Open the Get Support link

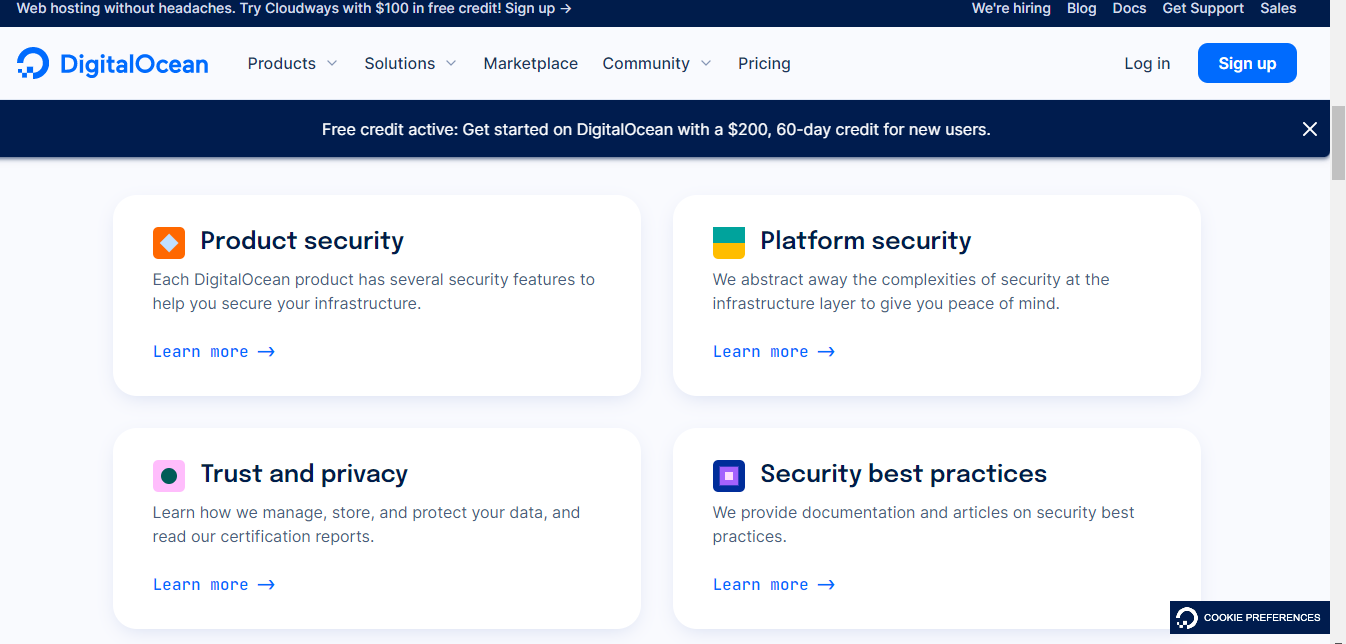coord(1203,8)
